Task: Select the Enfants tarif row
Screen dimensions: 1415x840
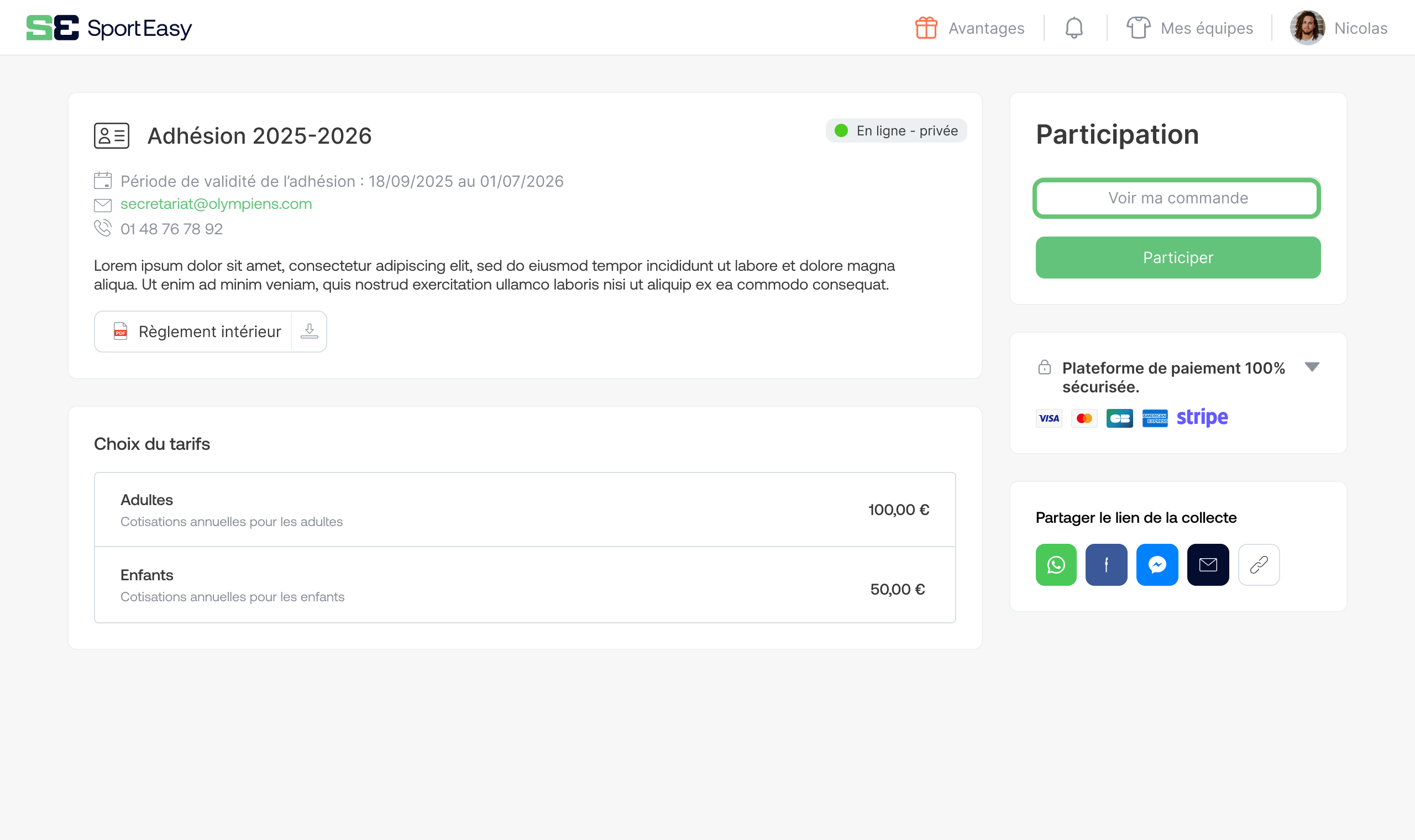Action: [525, 585]
